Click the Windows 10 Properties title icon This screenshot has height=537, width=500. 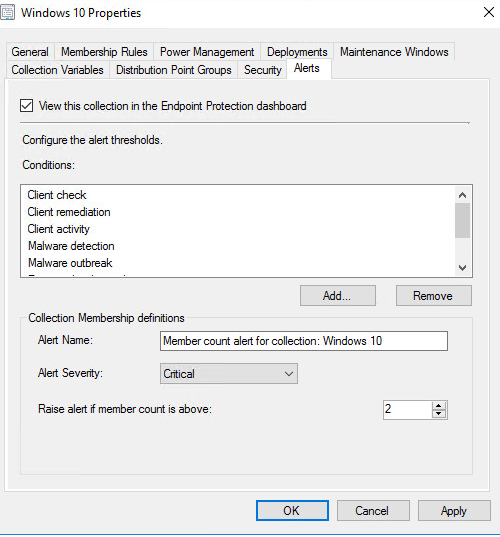[x=7, y=13]
